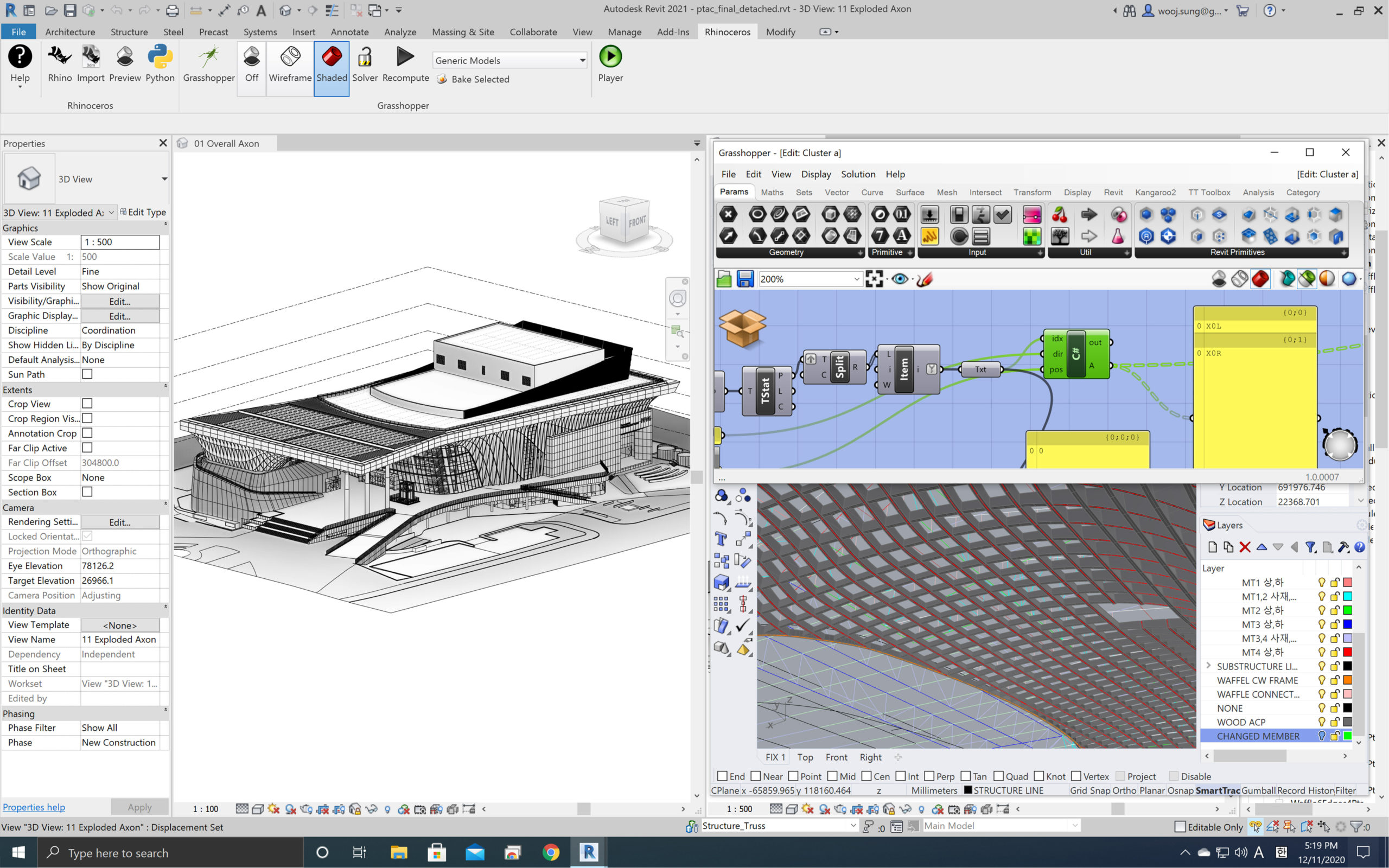Click Edit for Visibility/Graphics overrides
Screen dimensions: 1389x868
pyautogui.click(x=120, y=301)
